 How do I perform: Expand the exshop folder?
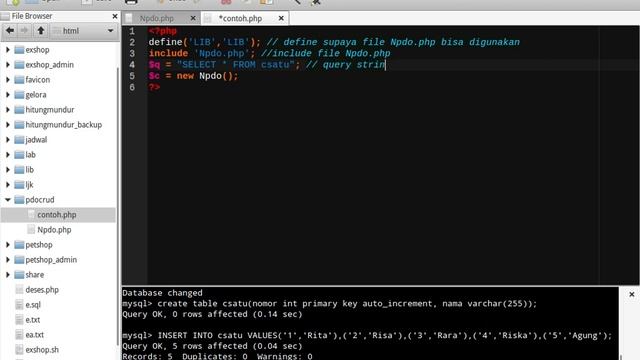pos(8,50)
